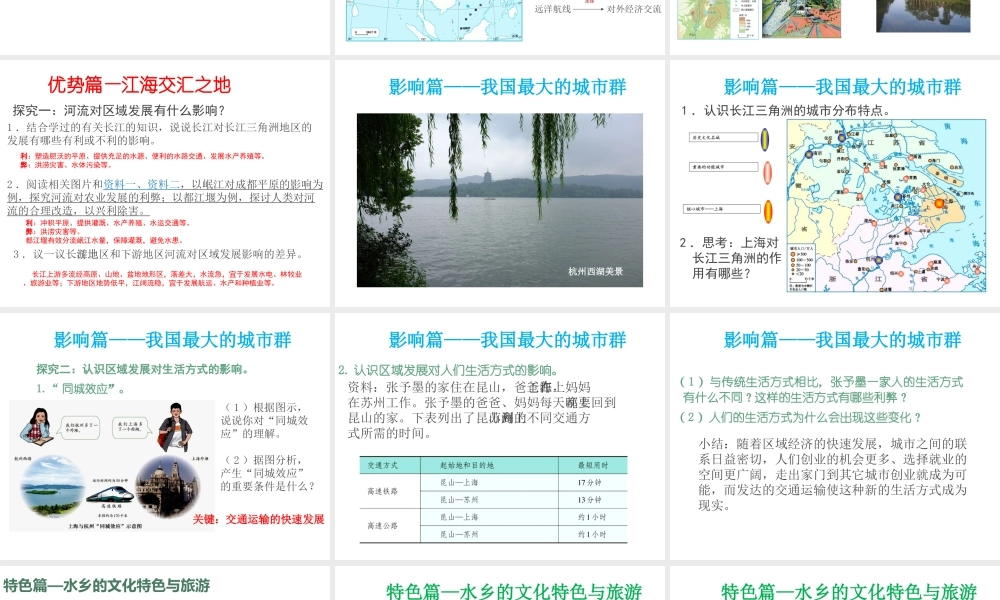The image size is (1000, 600).
Task: Click the text 2. 认识区域发展对人们生活方式的影响。
Action: point(449,370)
